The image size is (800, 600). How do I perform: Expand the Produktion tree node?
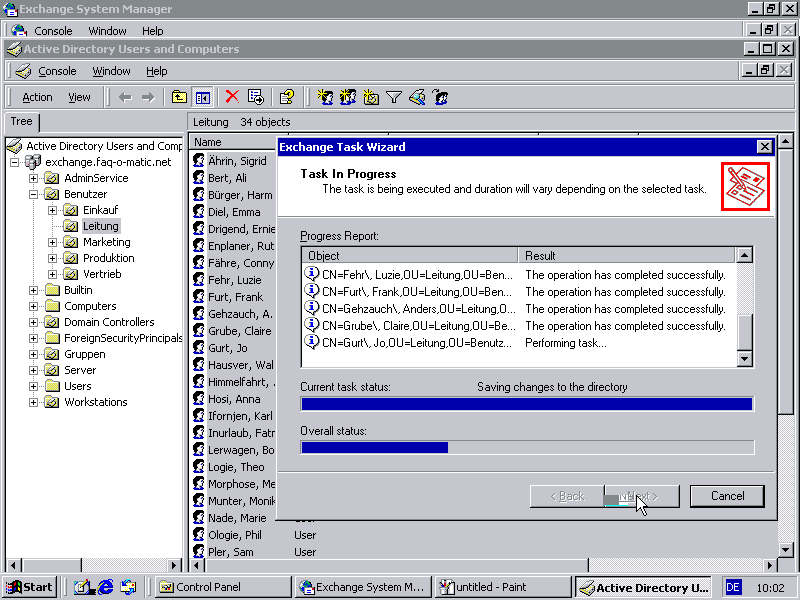click(52, 258)
